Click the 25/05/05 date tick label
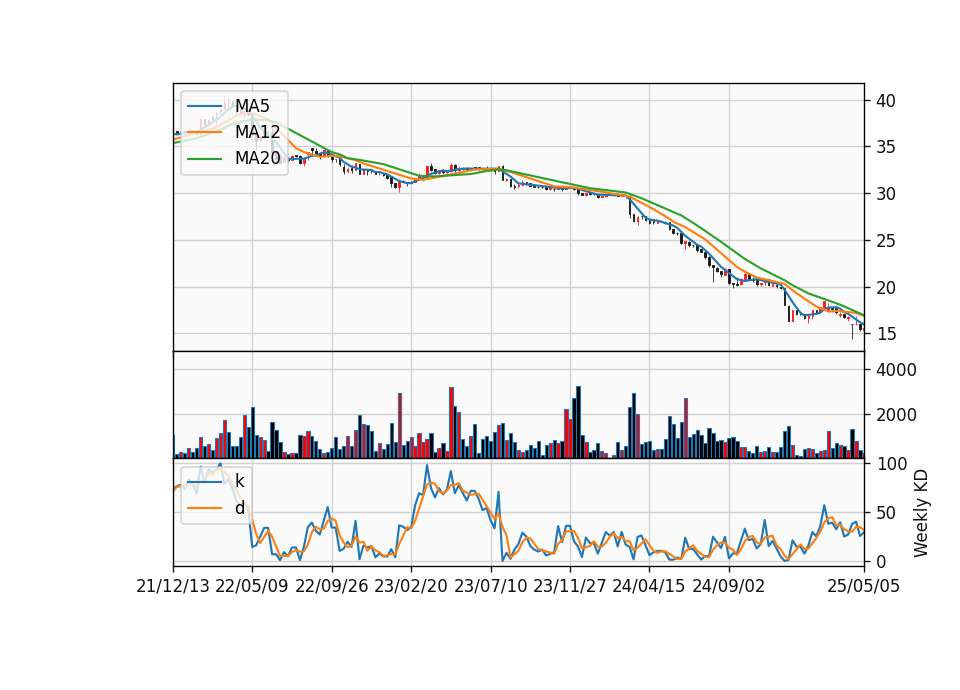The height and width of the screenshot is (690, 960). pyautogui.click(x=864, y=587)
